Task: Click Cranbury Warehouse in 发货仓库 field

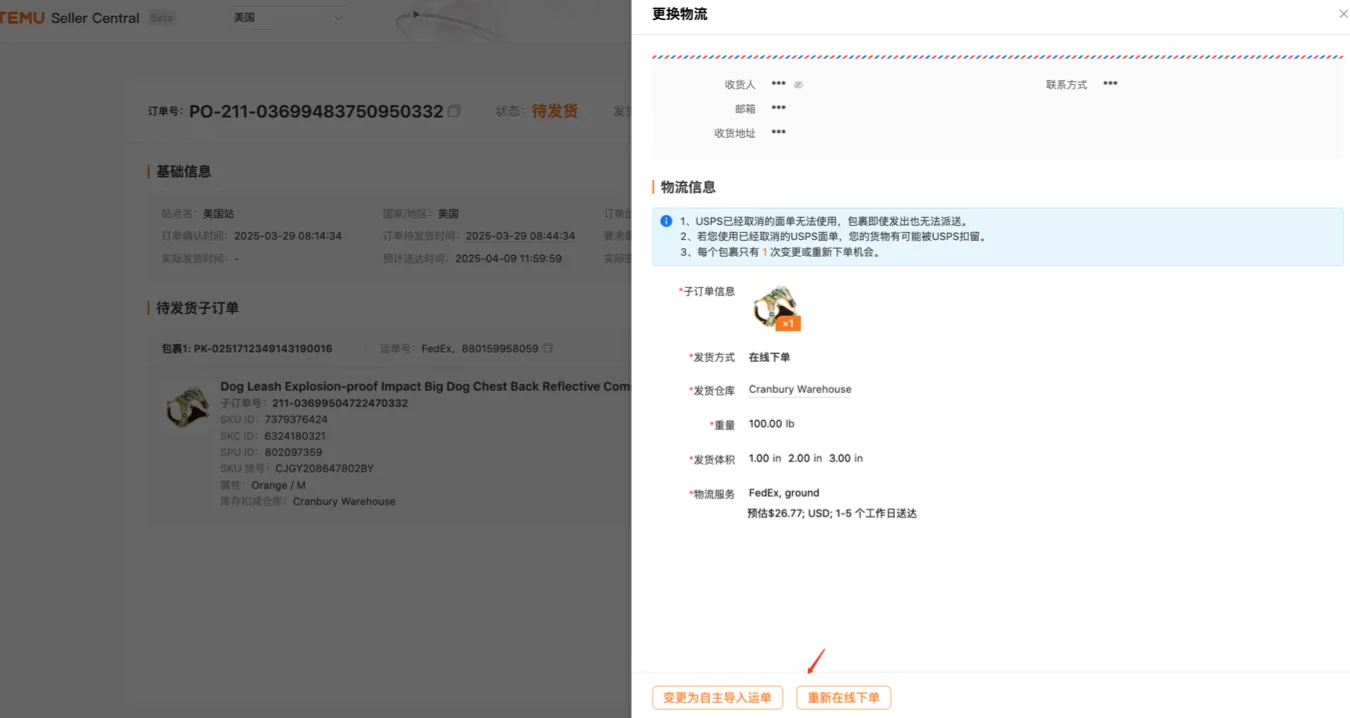Action: (799, 390)
